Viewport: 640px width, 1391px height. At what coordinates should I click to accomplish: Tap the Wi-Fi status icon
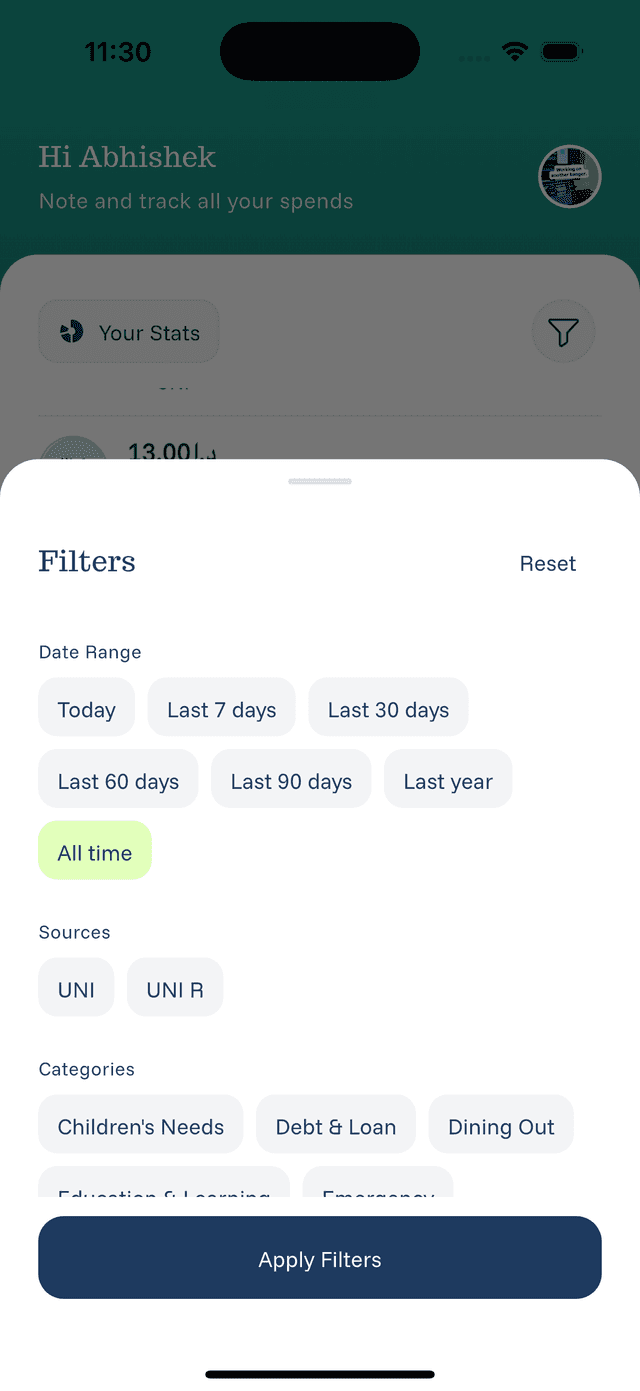[x=514, y=51]
